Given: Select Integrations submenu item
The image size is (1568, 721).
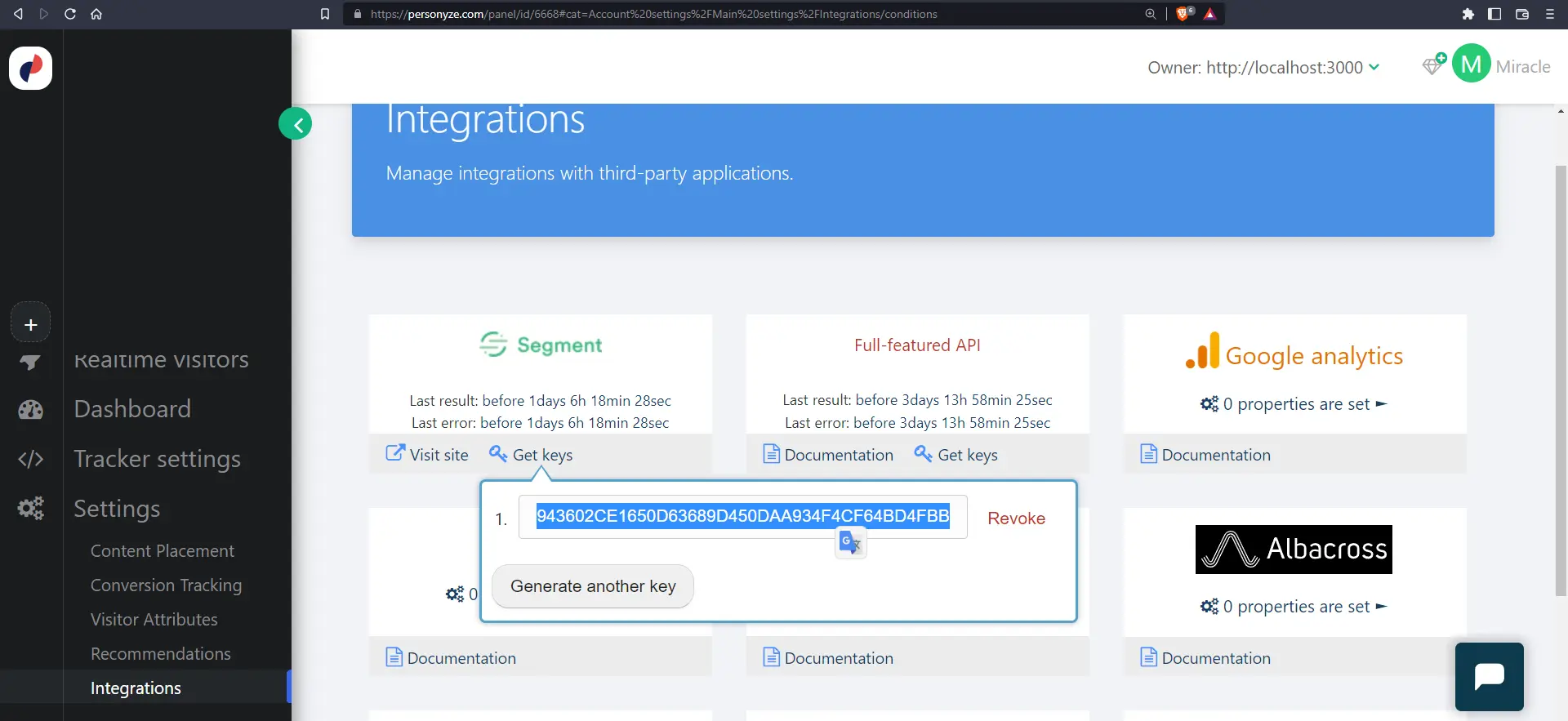Looking at the screenshot, I should pos(136,688).
